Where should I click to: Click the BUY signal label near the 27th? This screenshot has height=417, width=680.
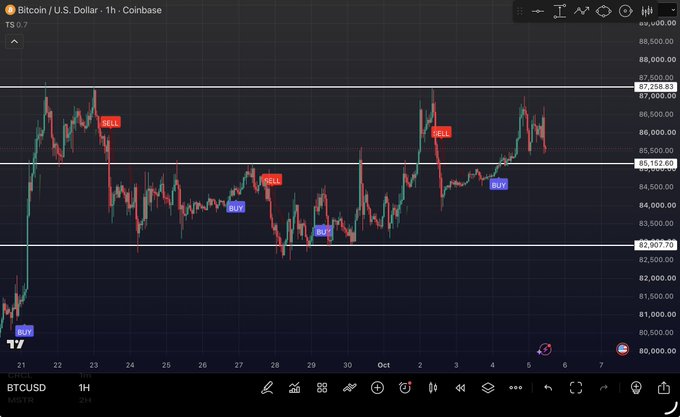(x=236, y=208)
